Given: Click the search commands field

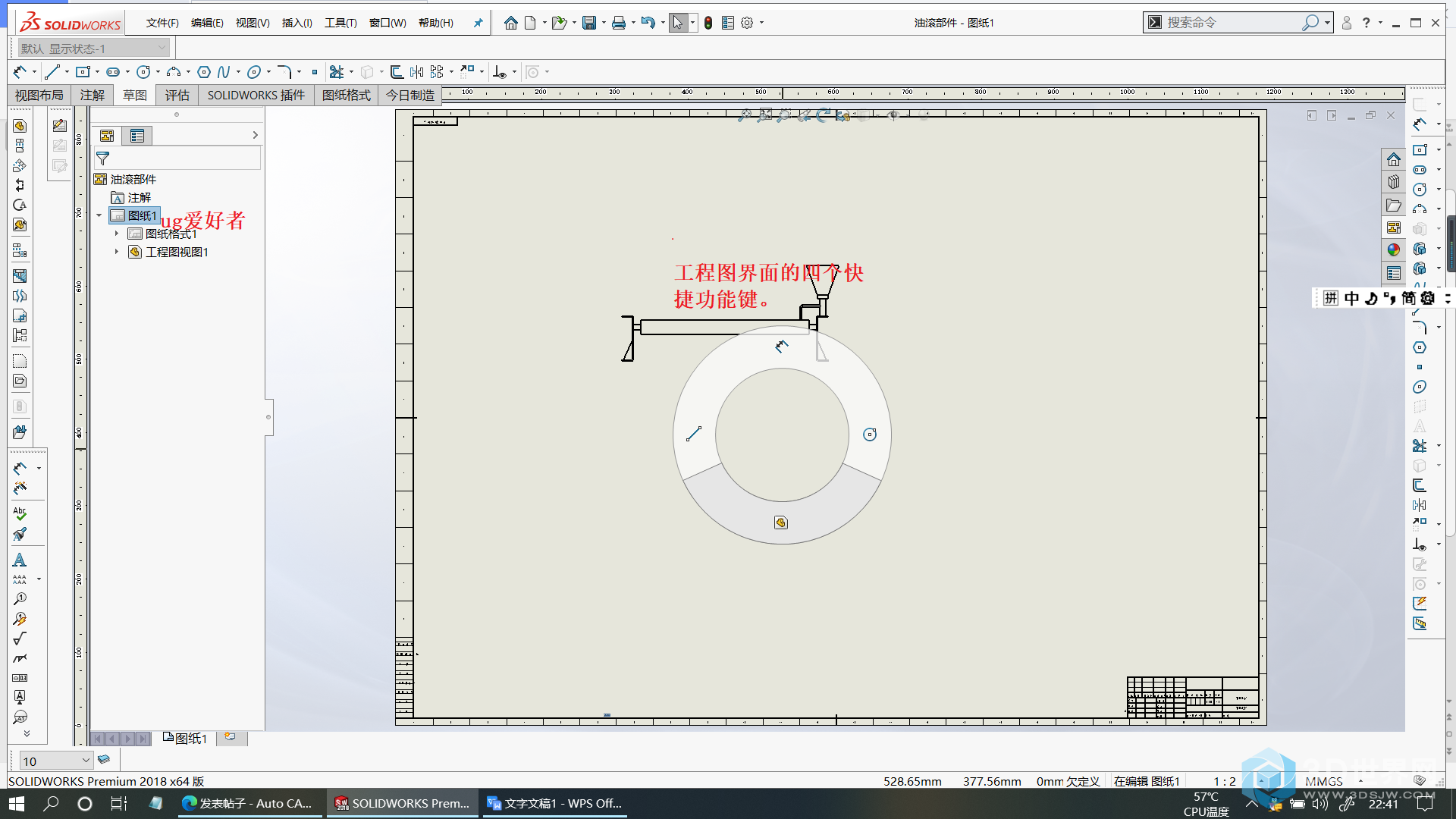Looking at the screenshot, I should (1232, 23).
